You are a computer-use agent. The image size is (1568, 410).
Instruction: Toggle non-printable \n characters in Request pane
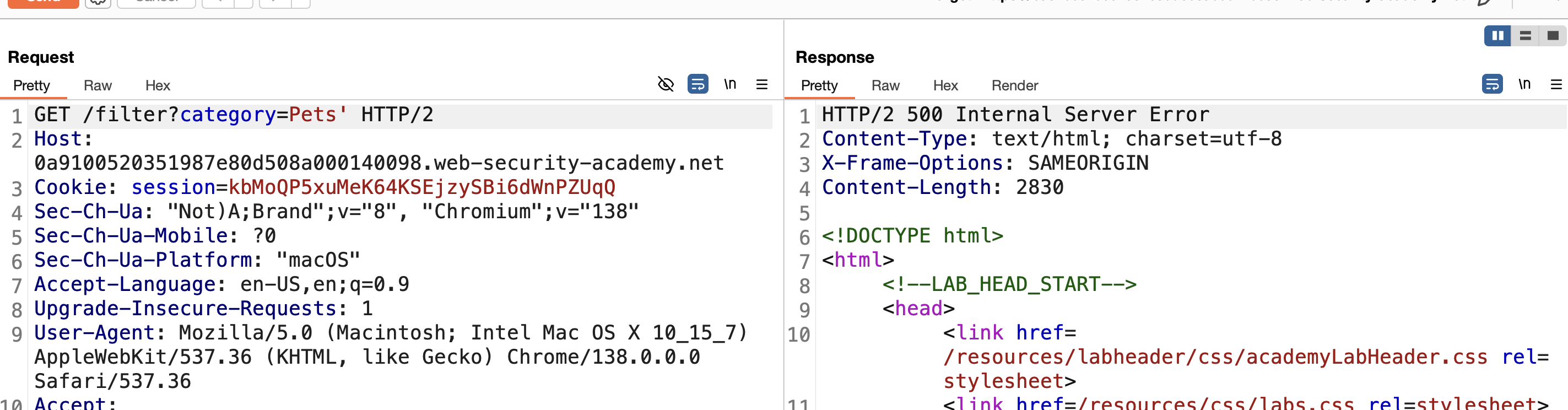[x=730, y=84]
